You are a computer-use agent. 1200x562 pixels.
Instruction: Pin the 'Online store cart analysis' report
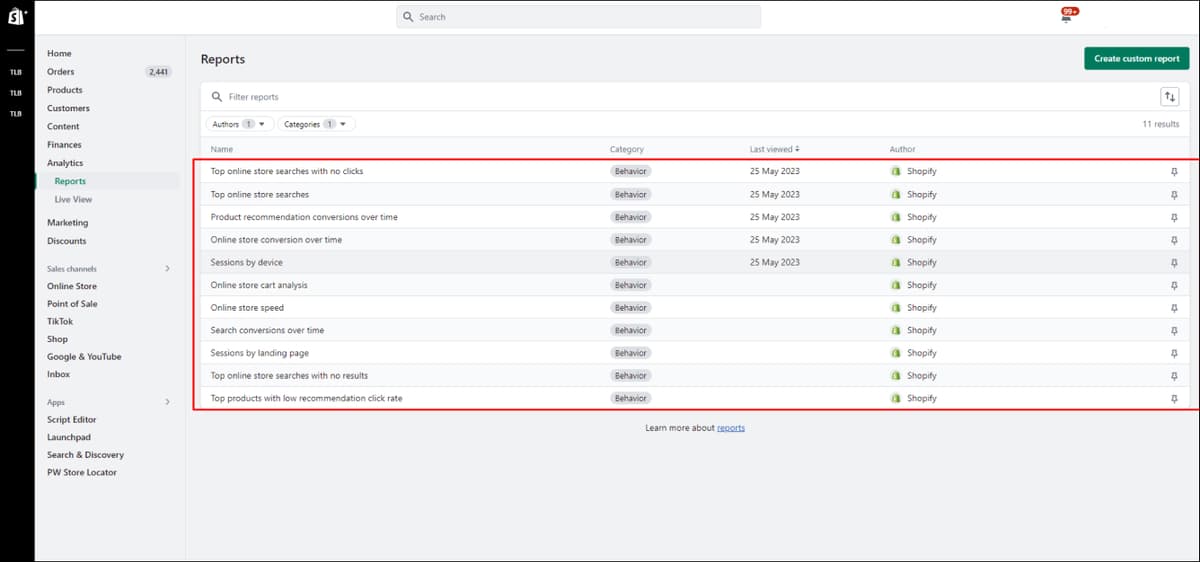(x=1174, y=285)
